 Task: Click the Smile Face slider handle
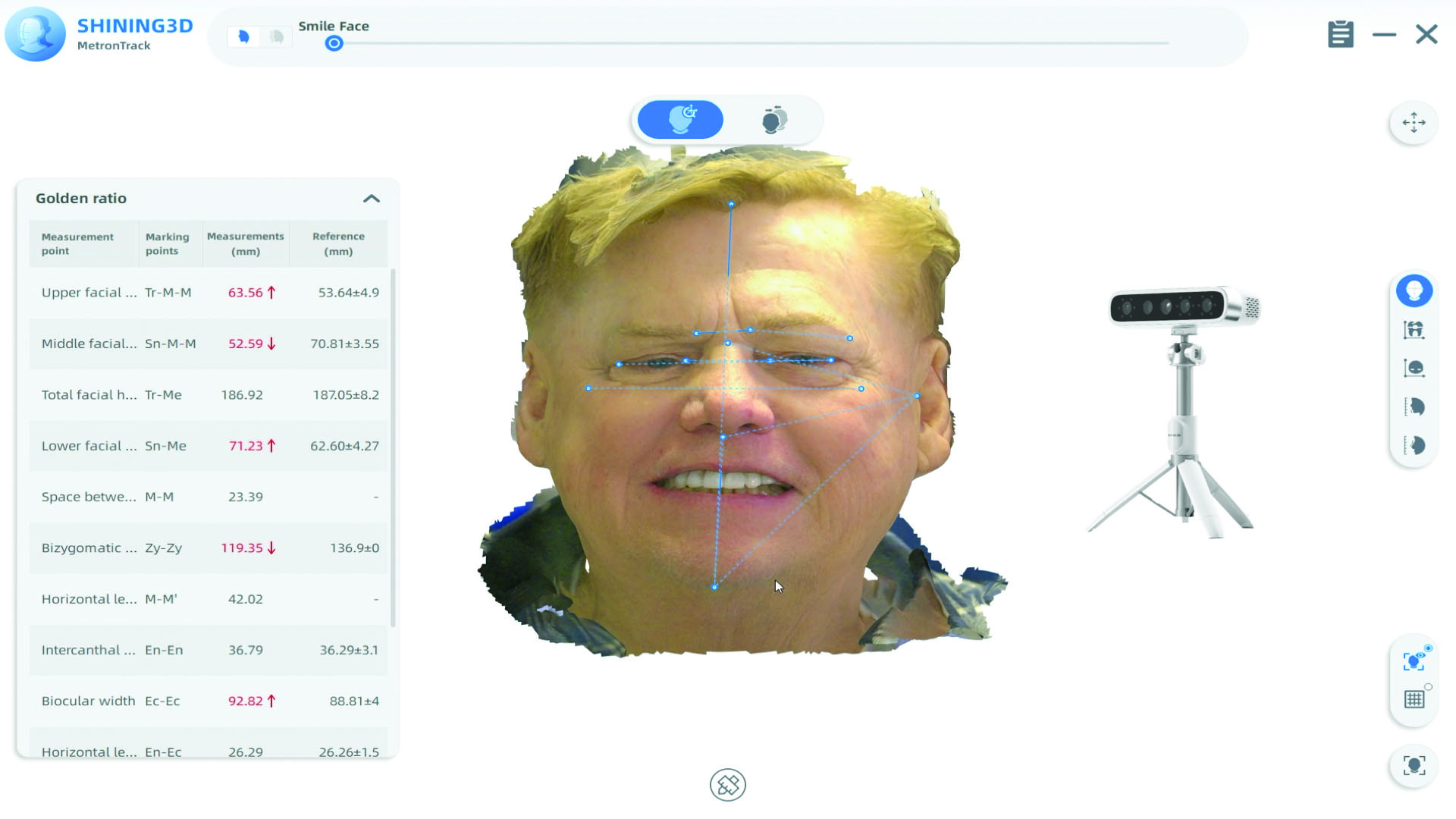(334, 44)
